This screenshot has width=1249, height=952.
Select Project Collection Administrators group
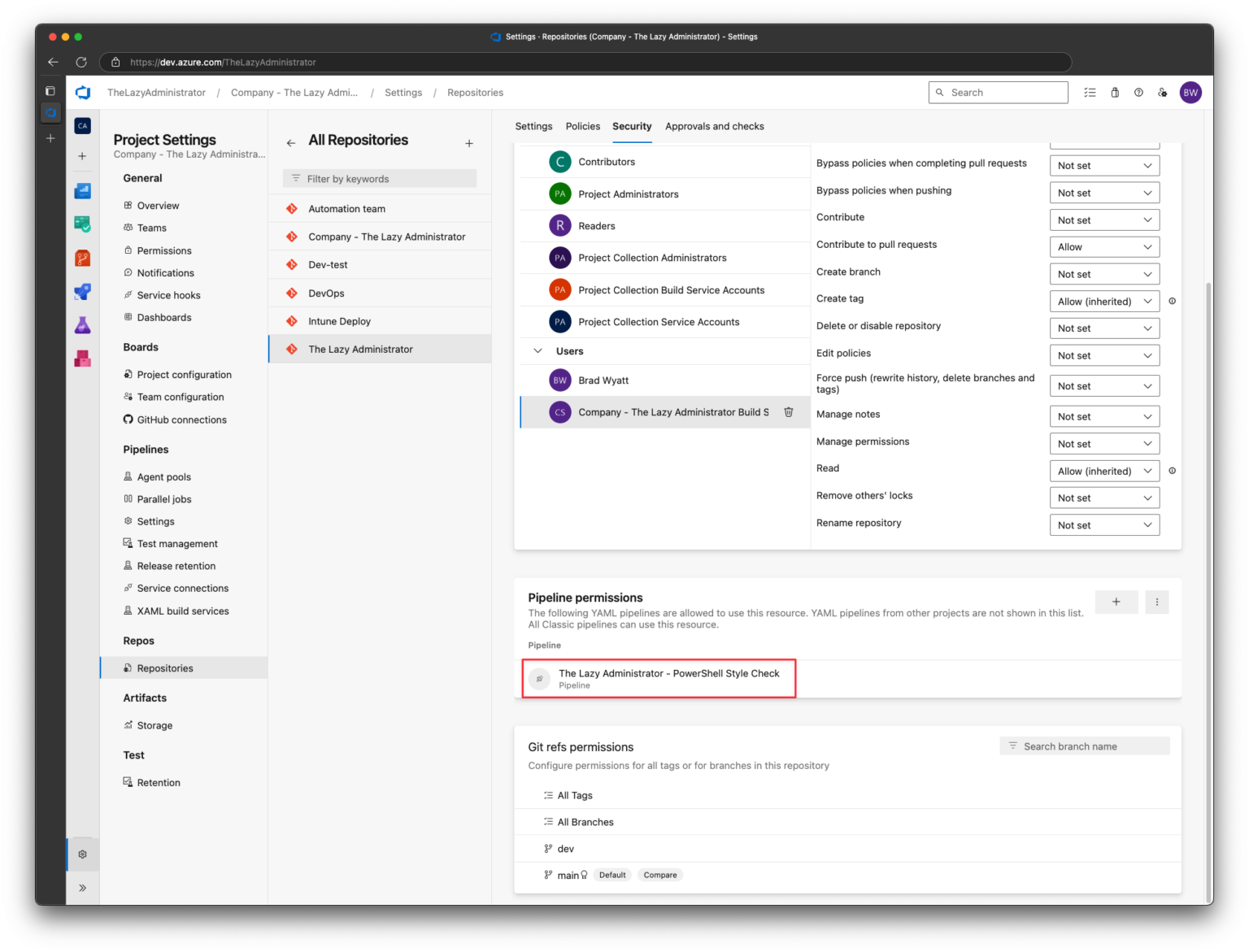click(664, 258)
